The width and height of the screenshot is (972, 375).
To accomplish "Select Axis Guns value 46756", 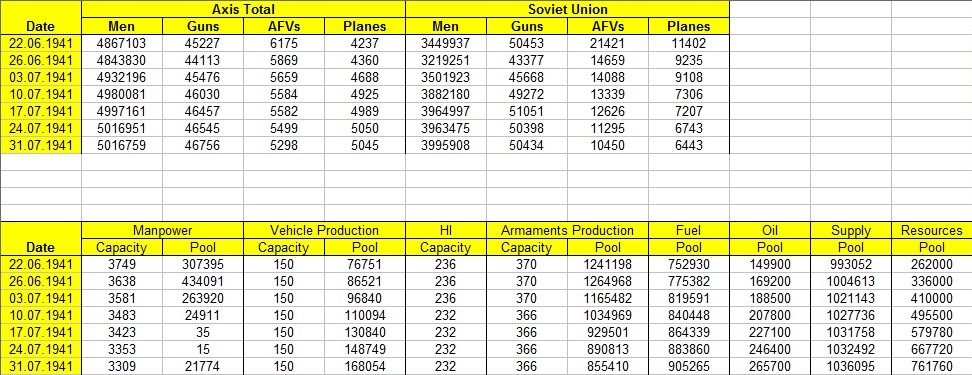I will coord(203,145).
